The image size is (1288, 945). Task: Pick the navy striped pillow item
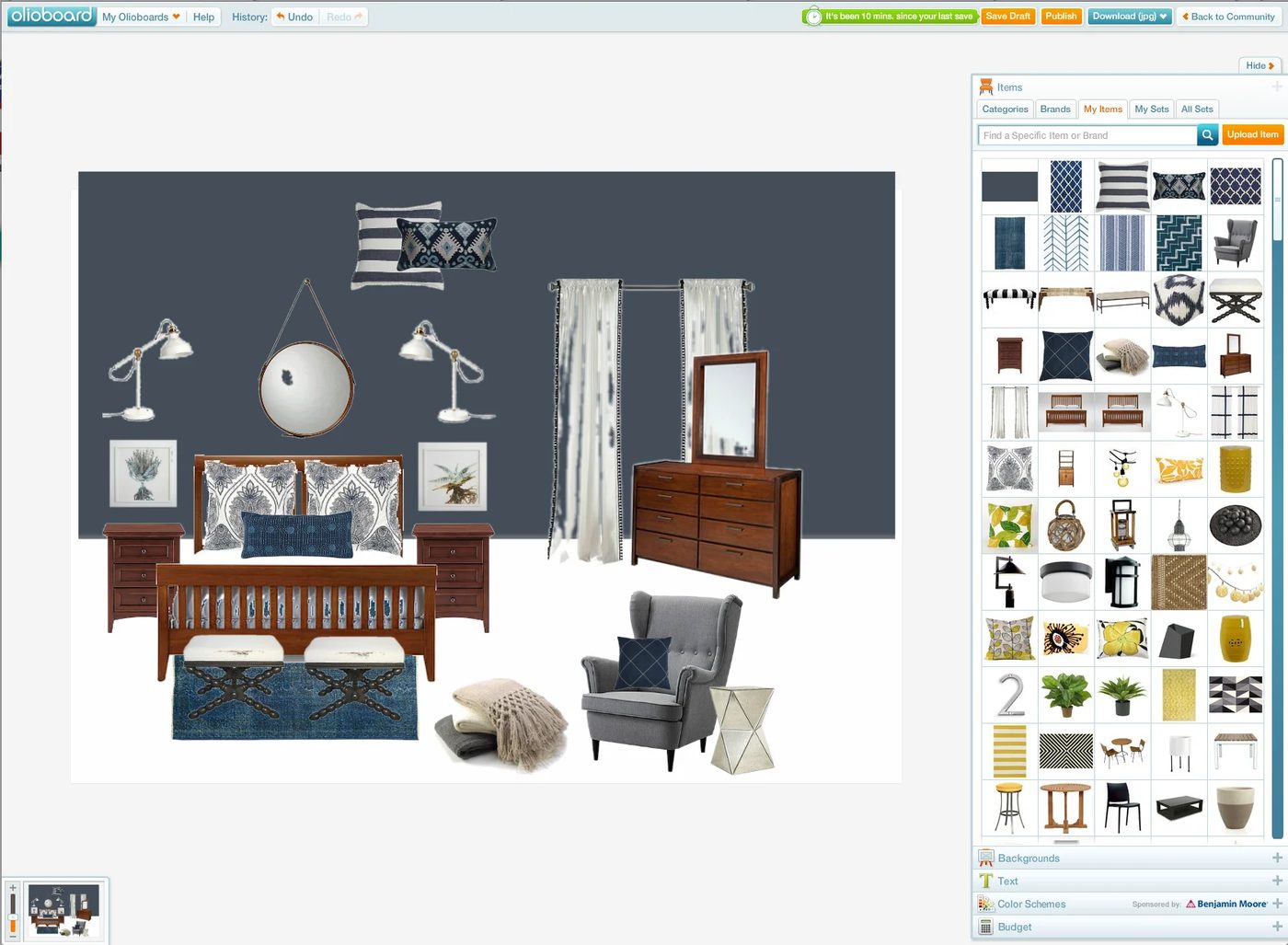[1122, 187]
